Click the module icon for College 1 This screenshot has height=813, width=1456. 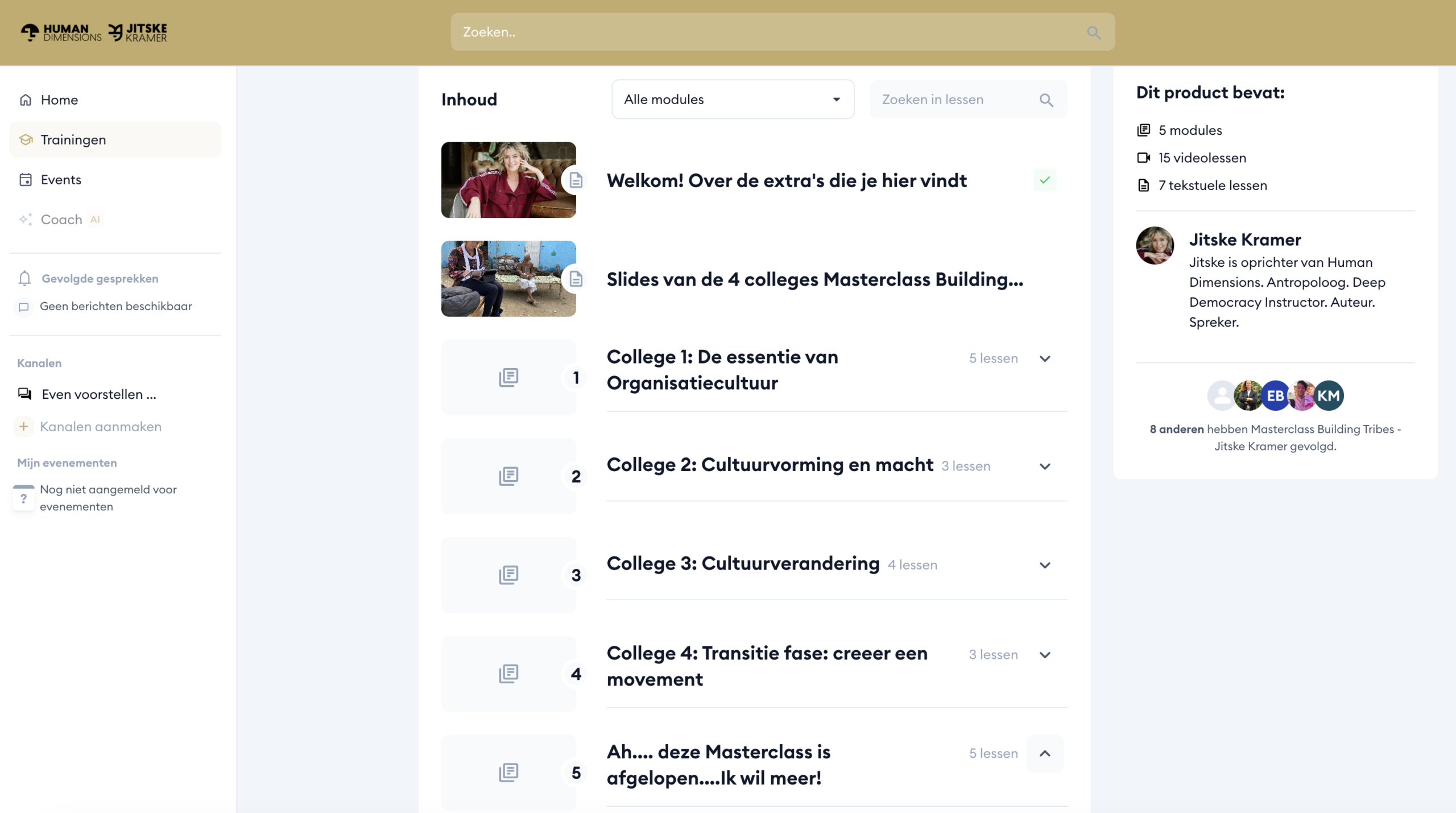(x=508, y=377)
